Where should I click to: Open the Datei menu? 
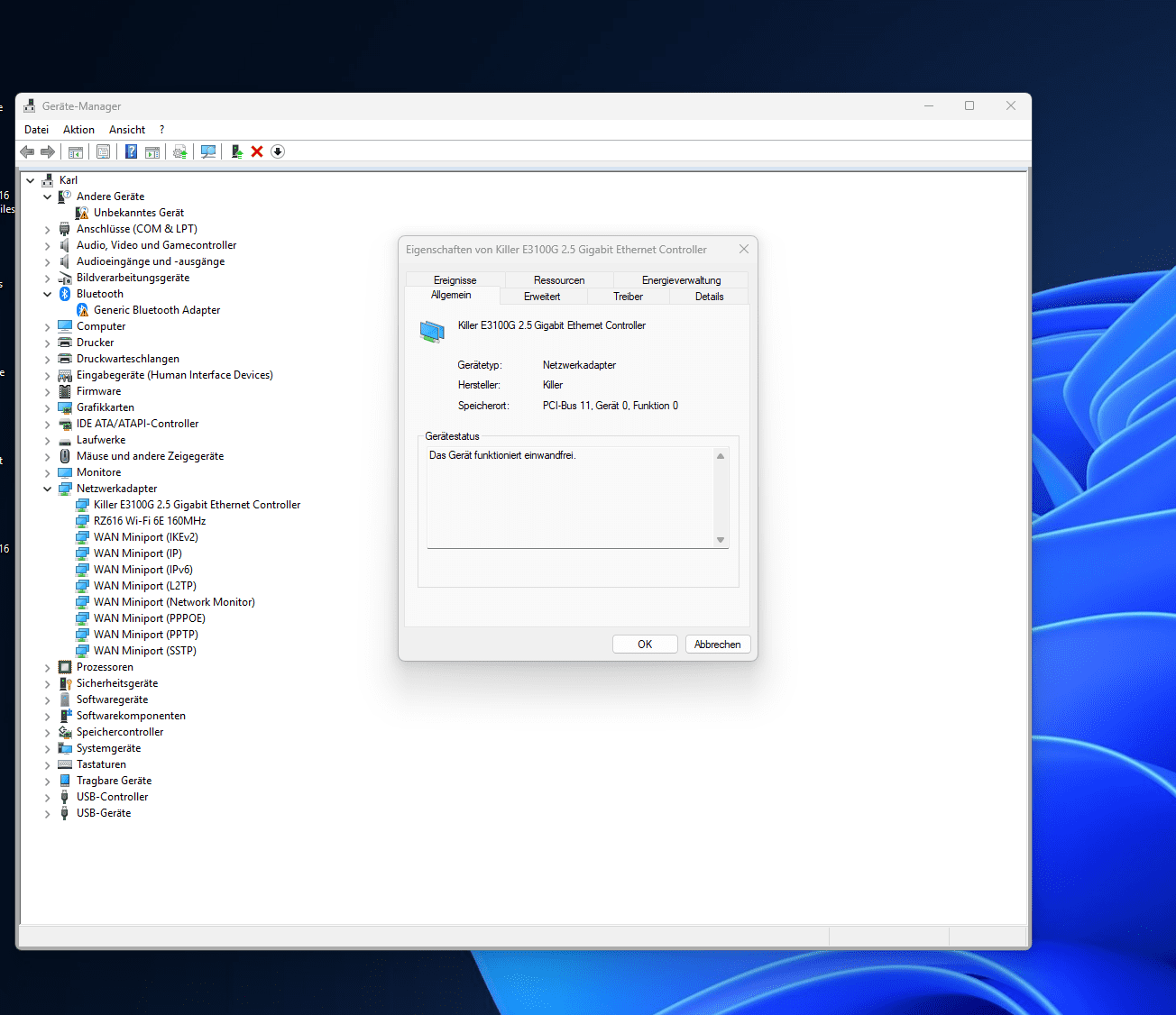[x=37, y=130]
